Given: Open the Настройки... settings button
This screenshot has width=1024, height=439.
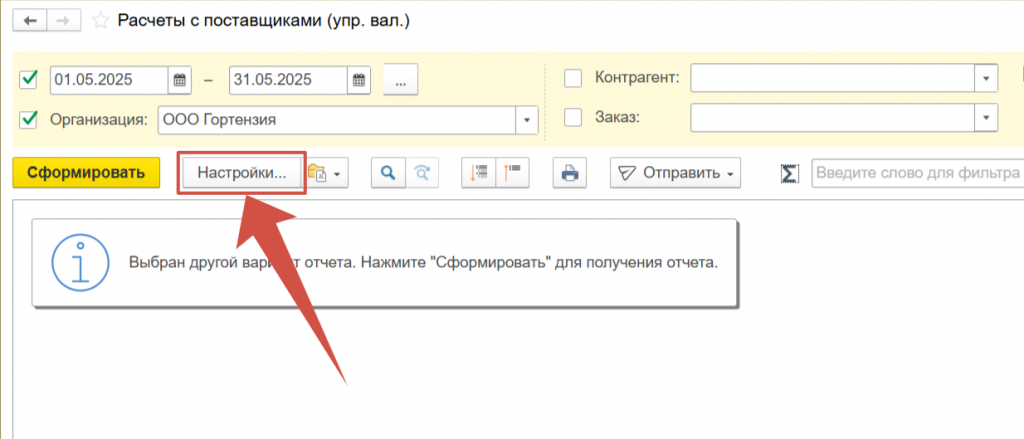Looking at the screenshot, I should click(x=242, y=173).
